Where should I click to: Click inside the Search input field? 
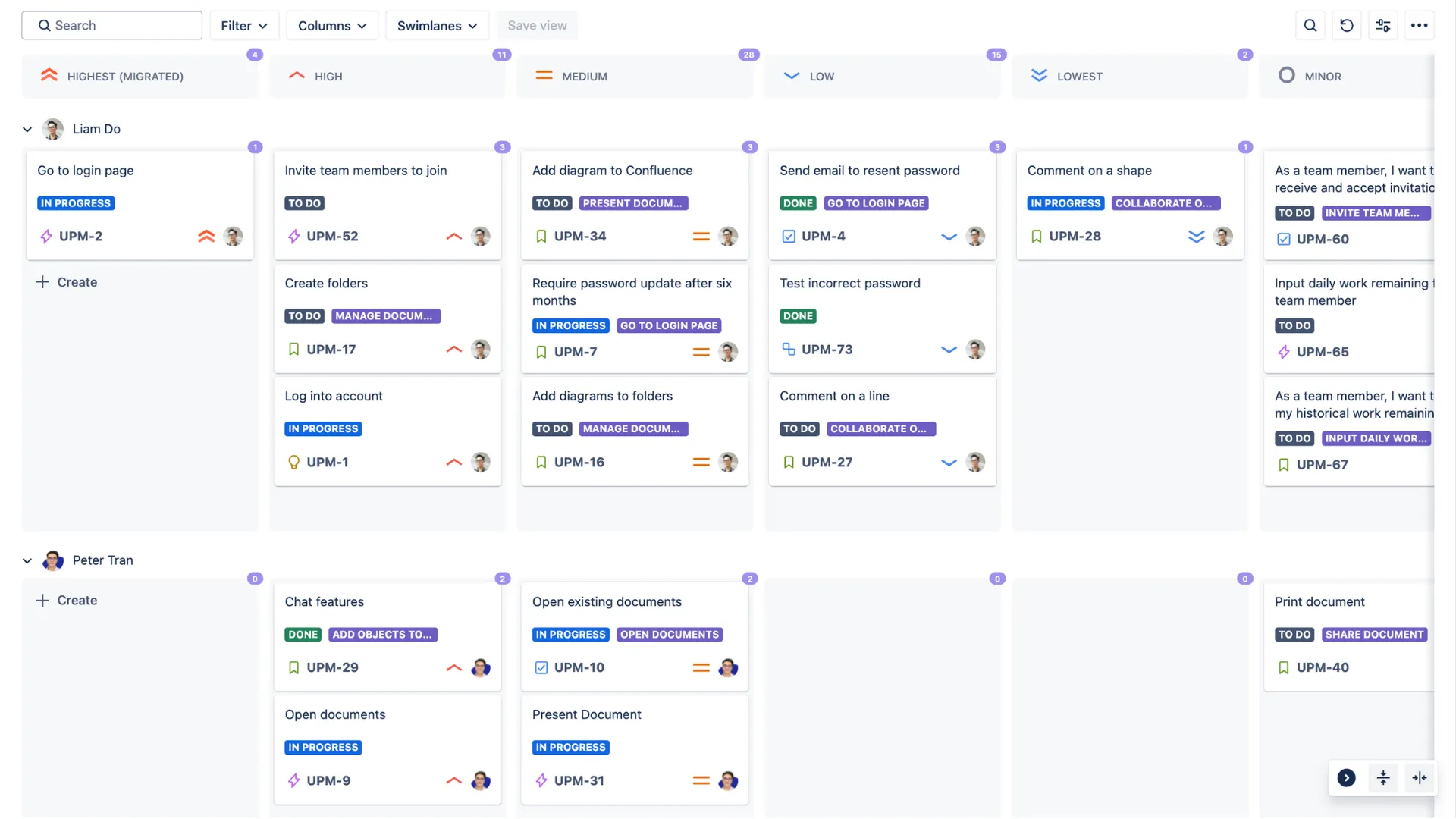111,25
